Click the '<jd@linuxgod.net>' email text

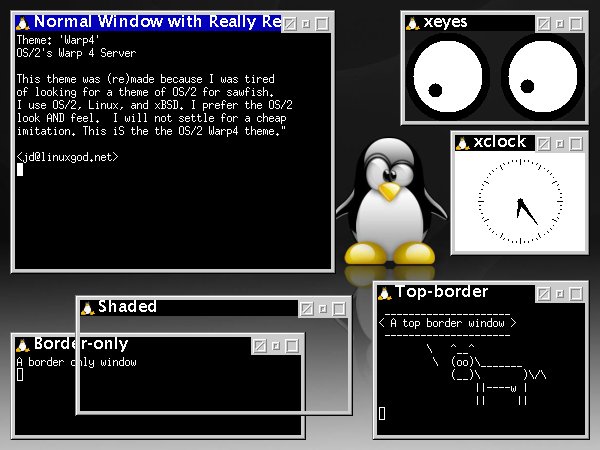point(68,157)
